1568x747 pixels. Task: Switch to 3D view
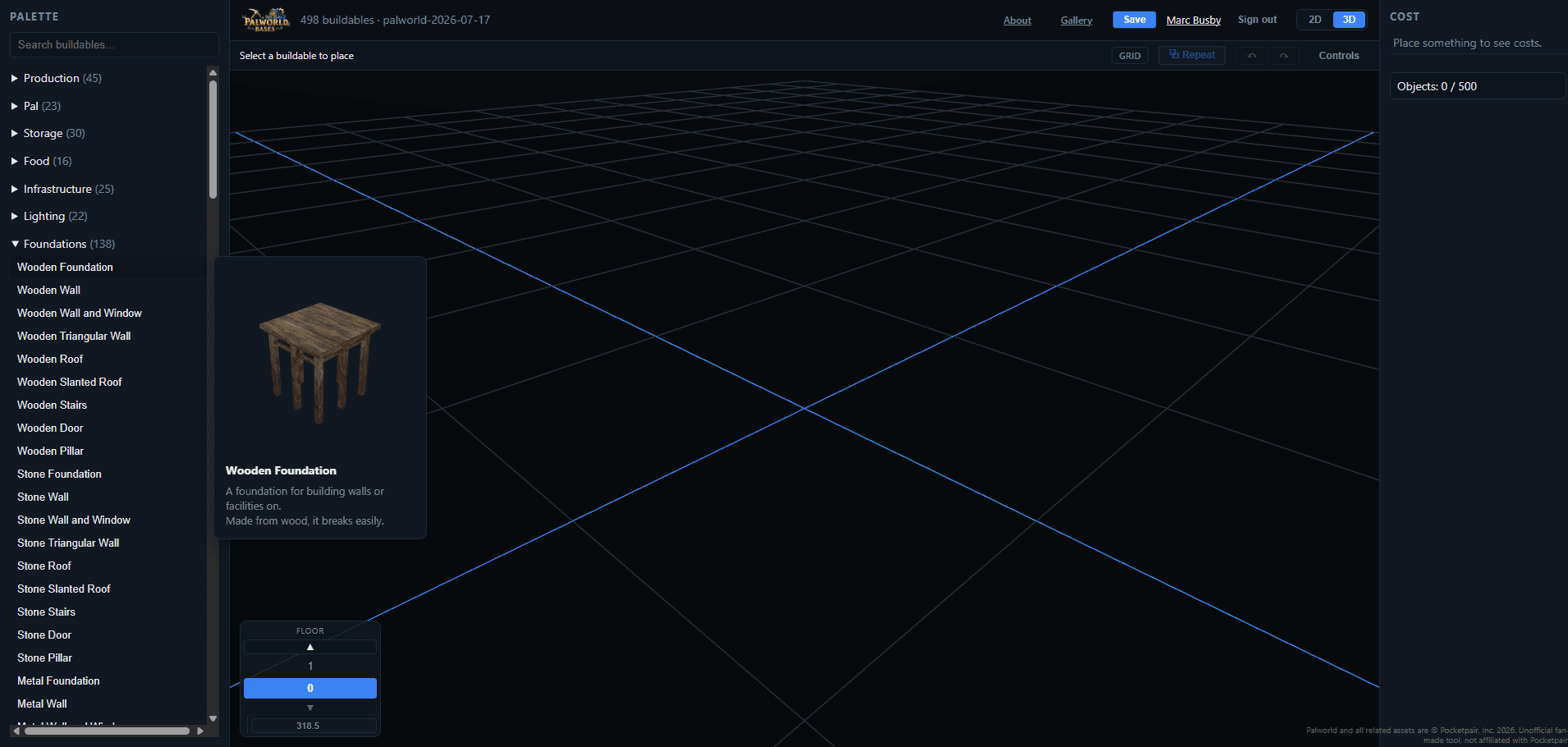(1349, 20)
